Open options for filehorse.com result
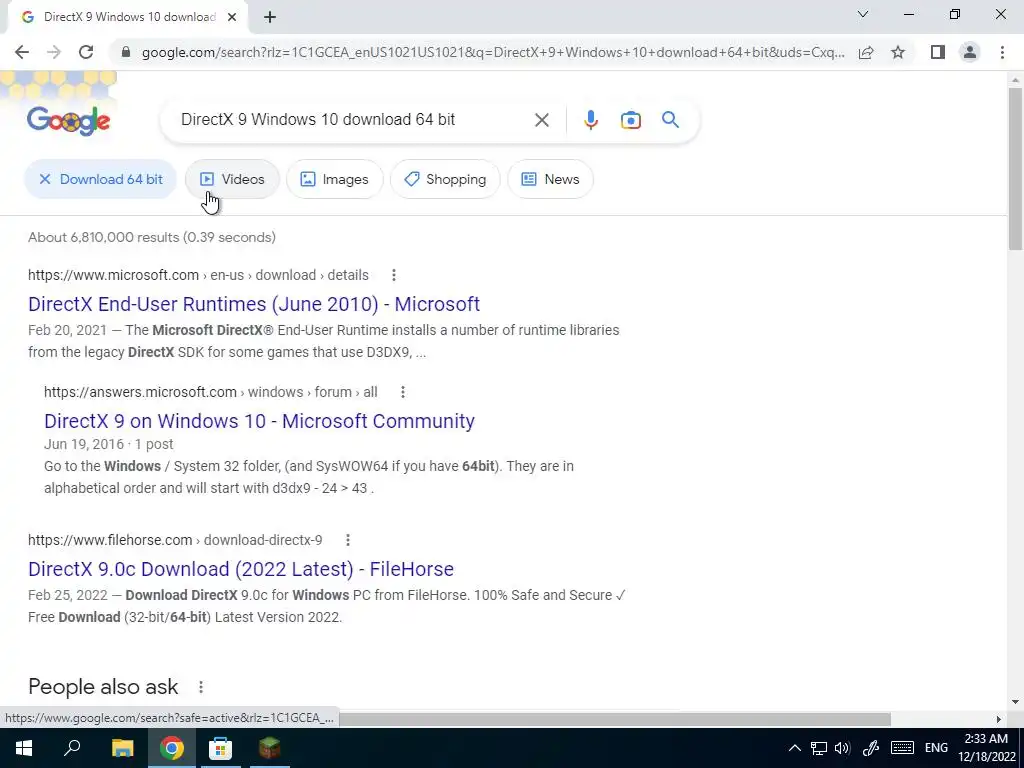 pos(347,540)
